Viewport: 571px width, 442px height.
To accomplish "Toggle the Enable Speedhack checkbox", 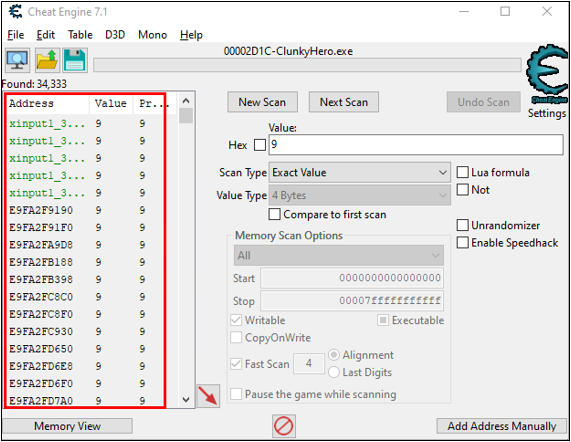I will click(x=462, y=242).
